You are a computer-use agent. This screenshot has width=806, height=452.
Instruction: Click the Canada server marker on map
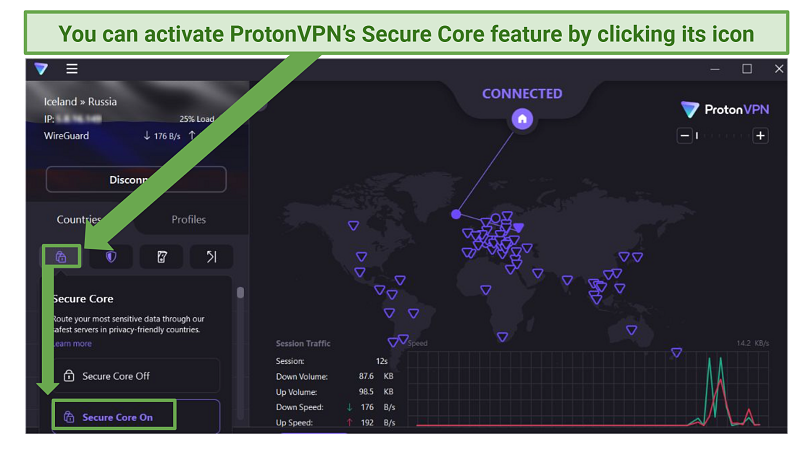click(x=353, y=226)
